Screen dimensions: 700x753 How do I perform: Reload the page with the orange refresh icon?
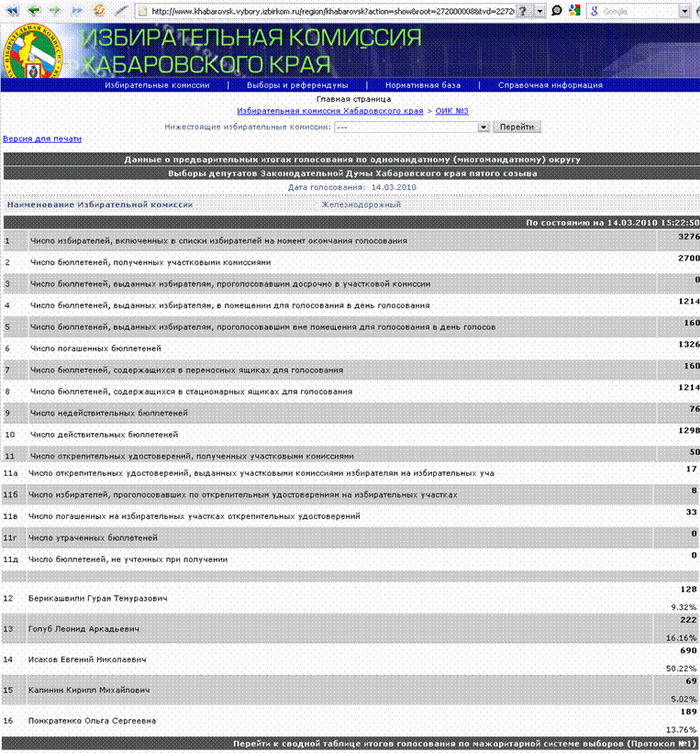(x=99, y=10)
